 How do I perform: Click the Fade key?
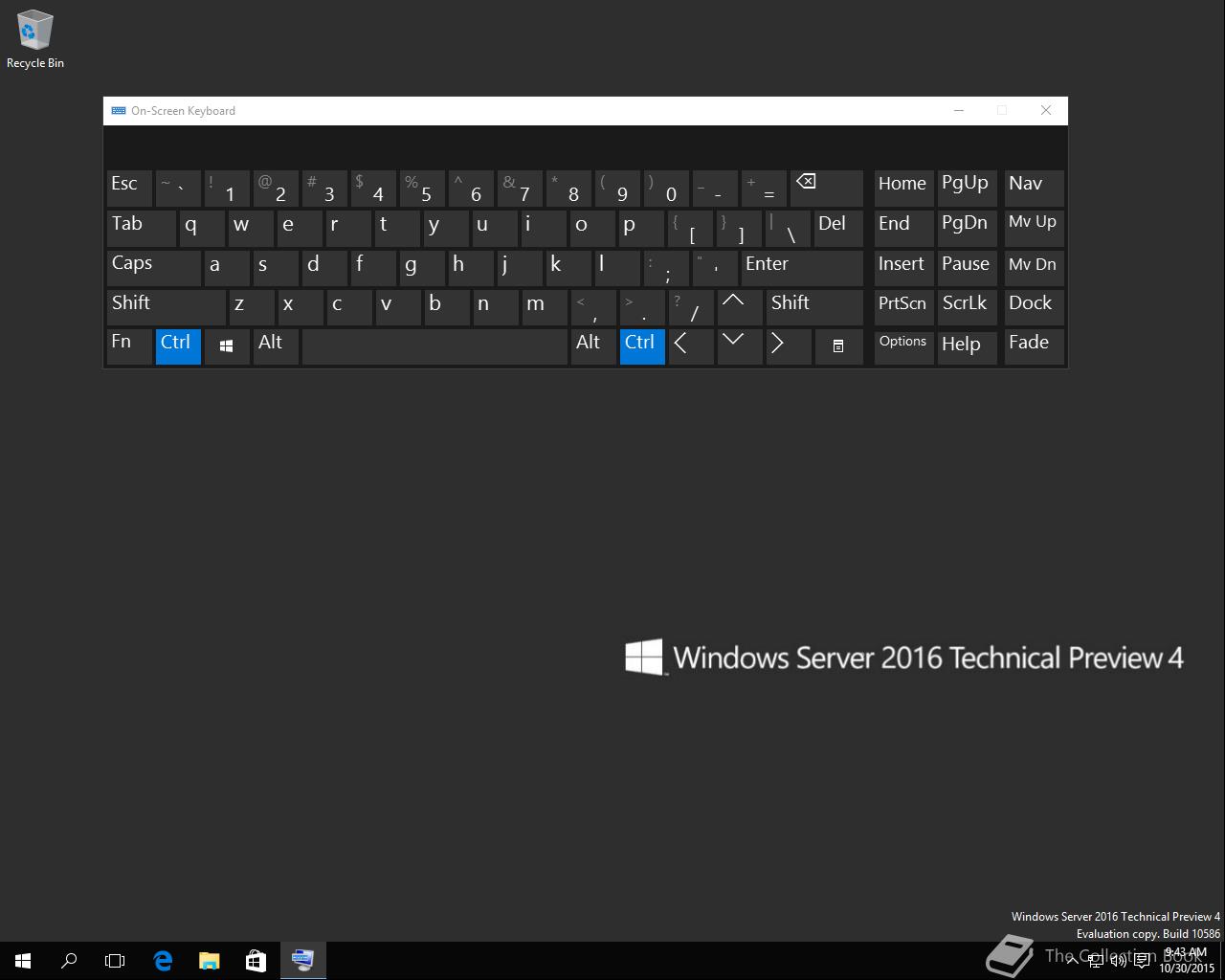tap(1034, 346)
